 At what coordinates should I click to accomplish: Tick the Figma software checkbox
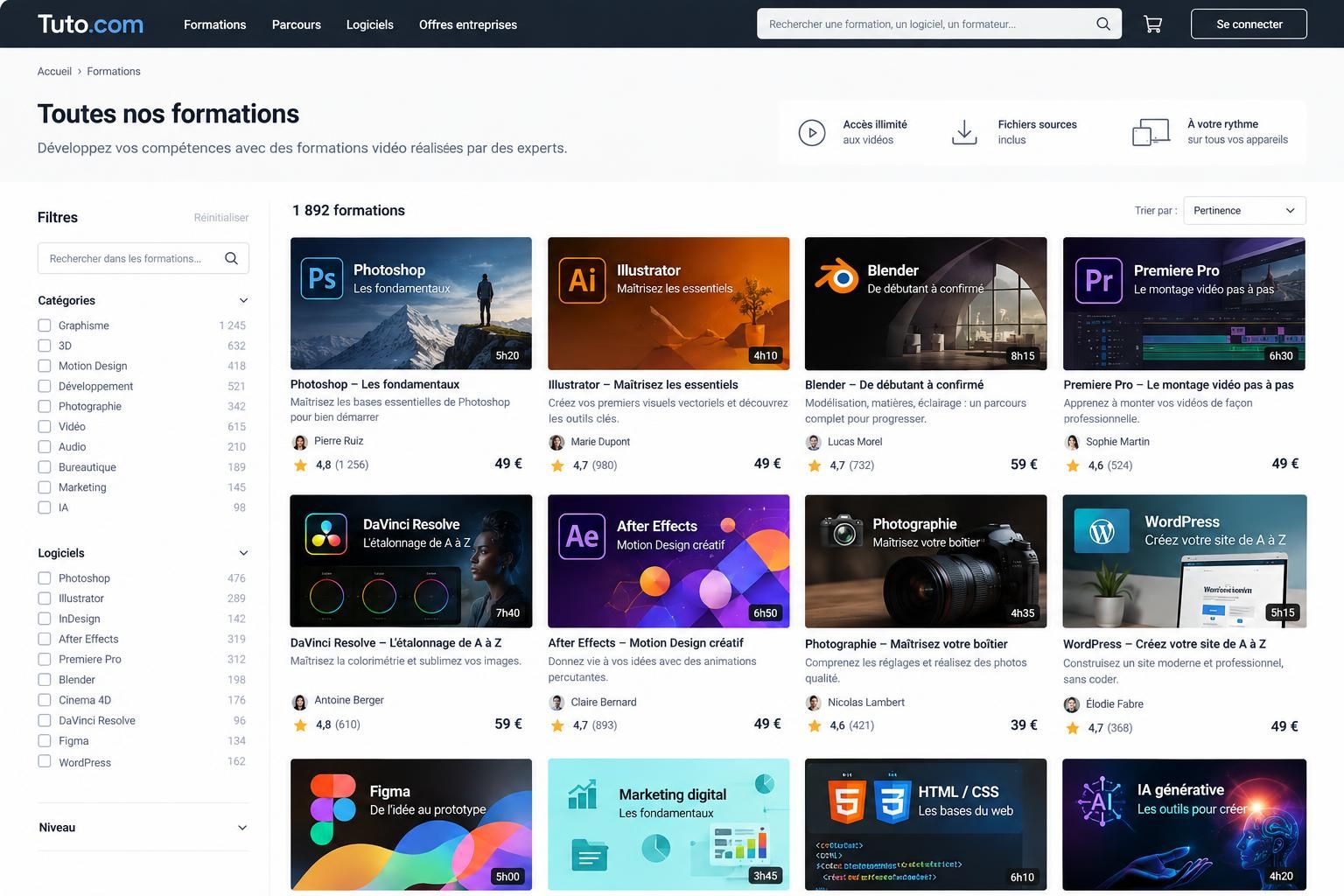tap(45, 740)
